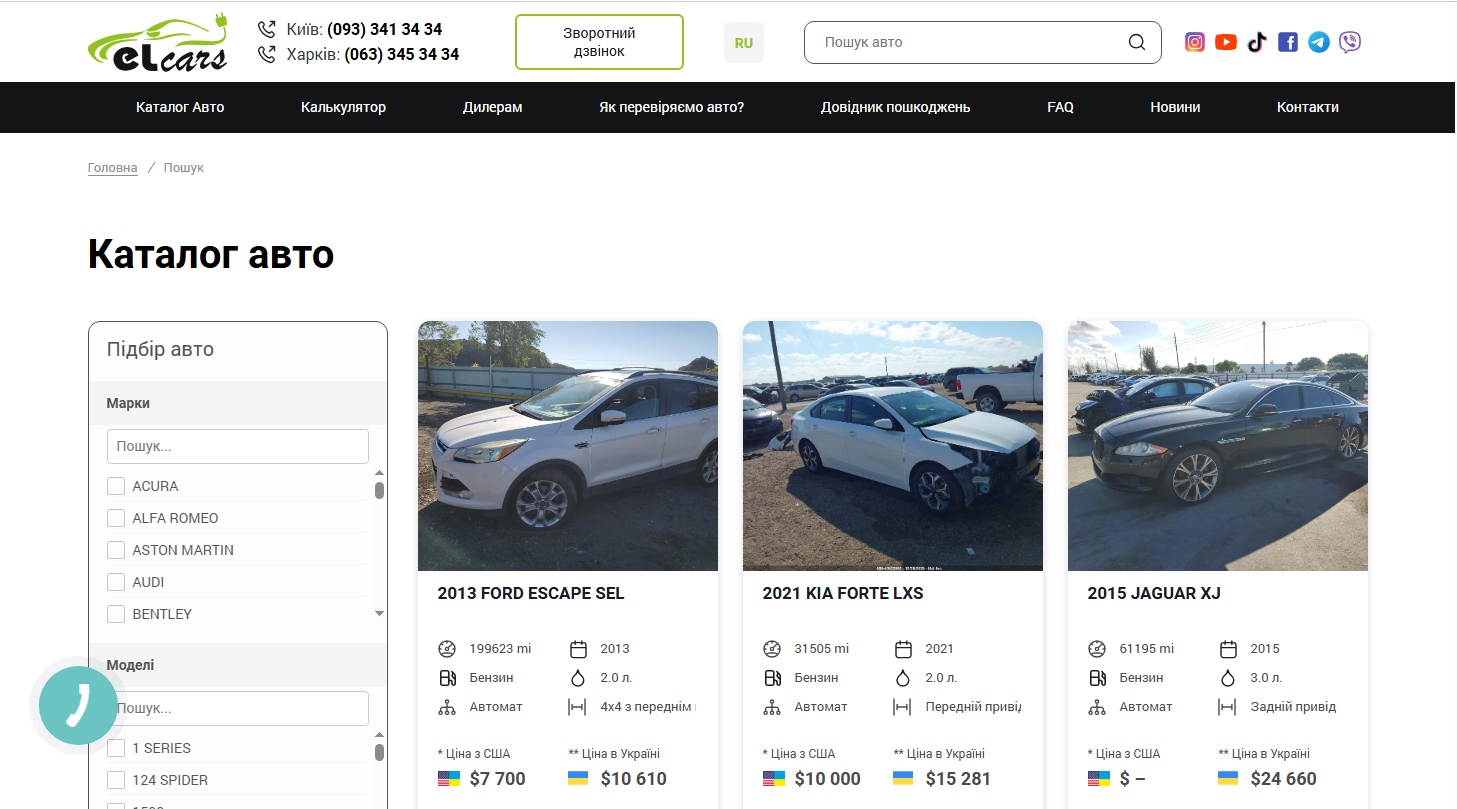Screen dimensions: 1457x809
Task: Open 2015 JAGUAR XJ title link
Action: (1154, 593)
